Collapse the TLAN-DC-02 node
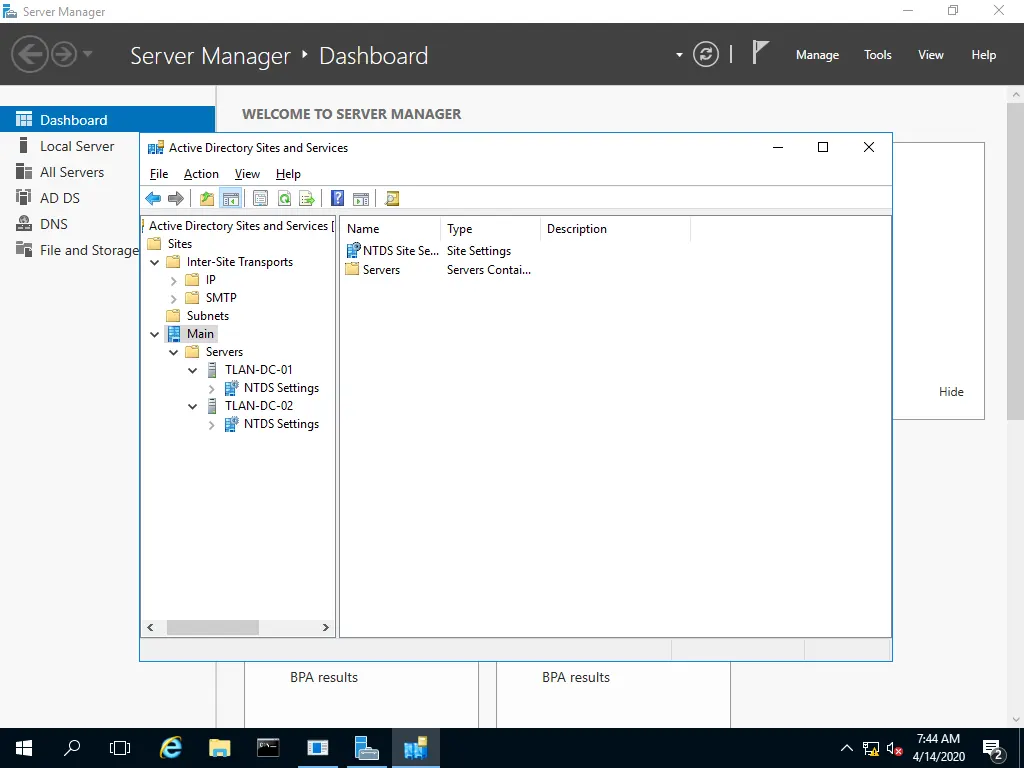Screen dimensions: 1024x768 click(193, 406)
